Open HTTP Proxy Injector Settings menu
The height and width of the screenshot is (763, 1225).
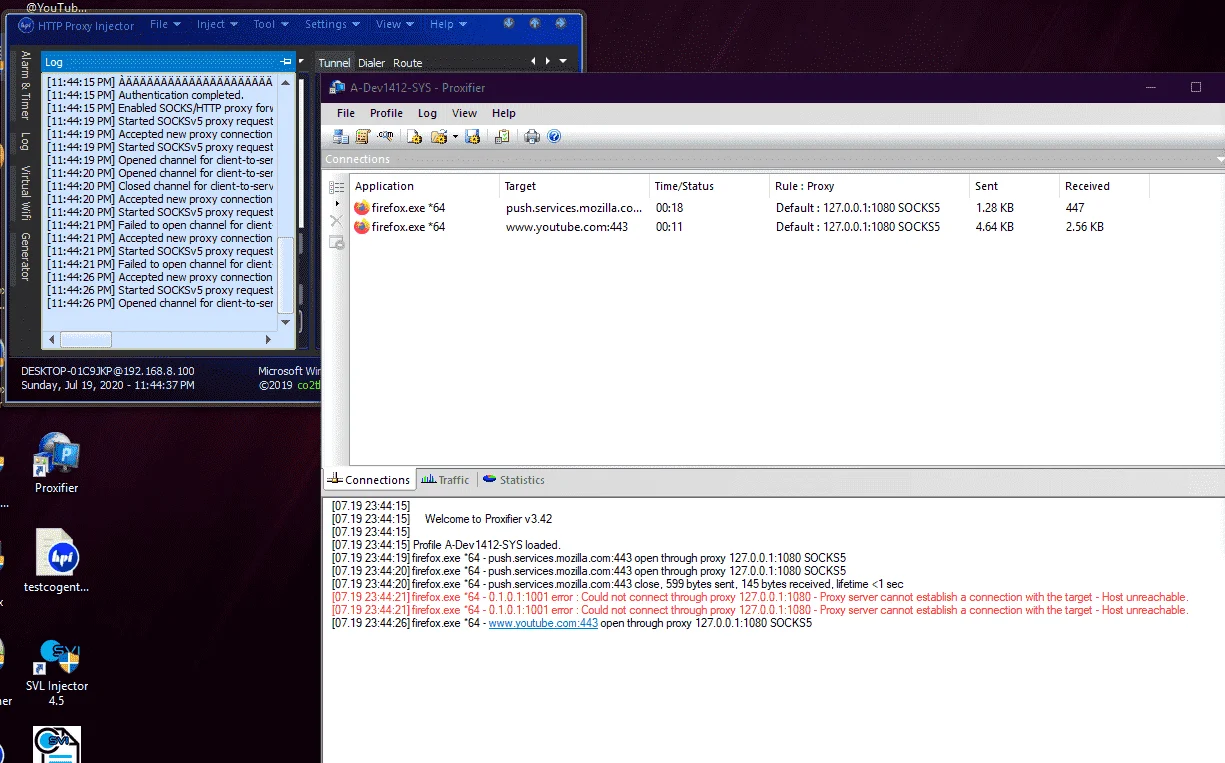click(x=332, y=25)
